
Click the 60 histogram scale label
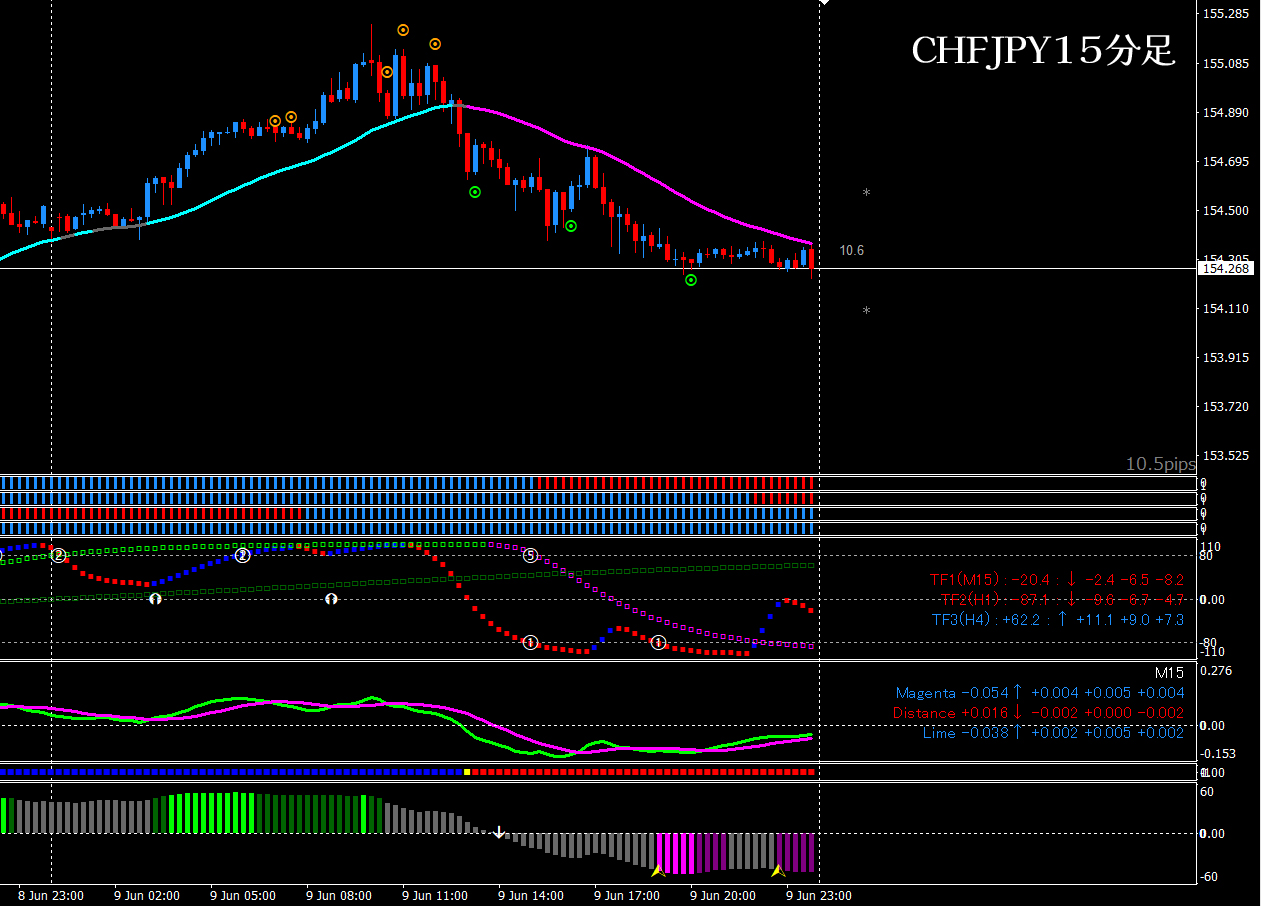(x=1207, y=792)
